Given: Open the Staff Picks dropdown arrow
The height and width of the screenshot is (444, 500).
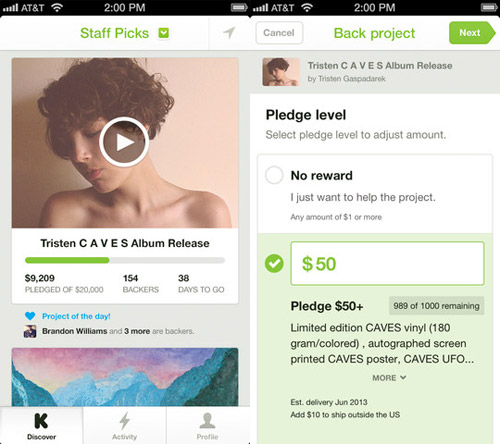Looking at the screenshot, I should 164,33.
